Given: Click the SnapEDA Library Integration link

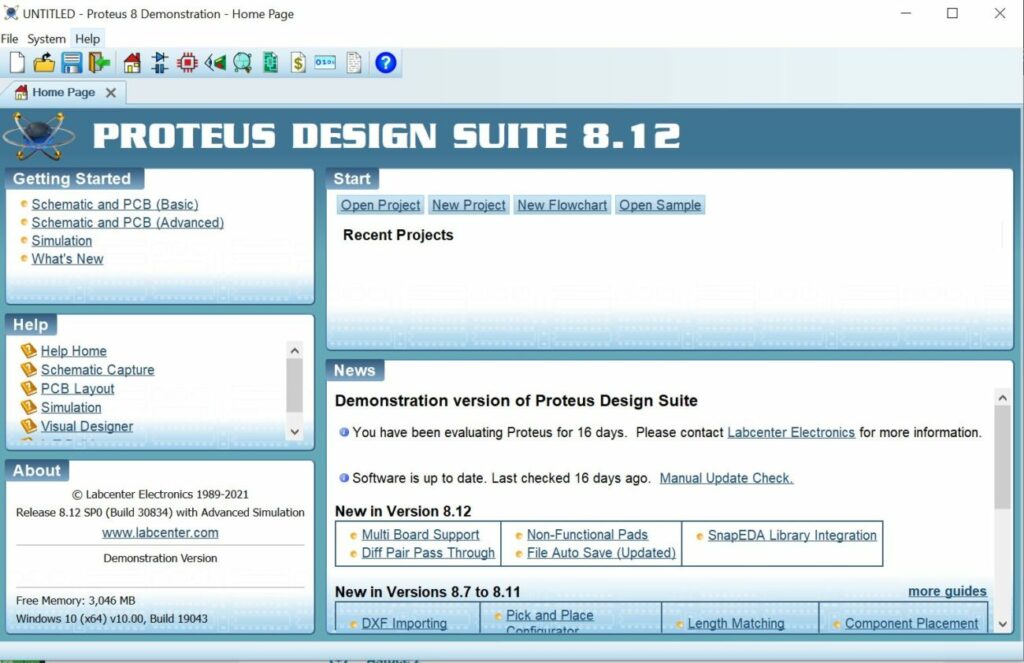Looking at the screenshot, I should (x=792, y=535).
